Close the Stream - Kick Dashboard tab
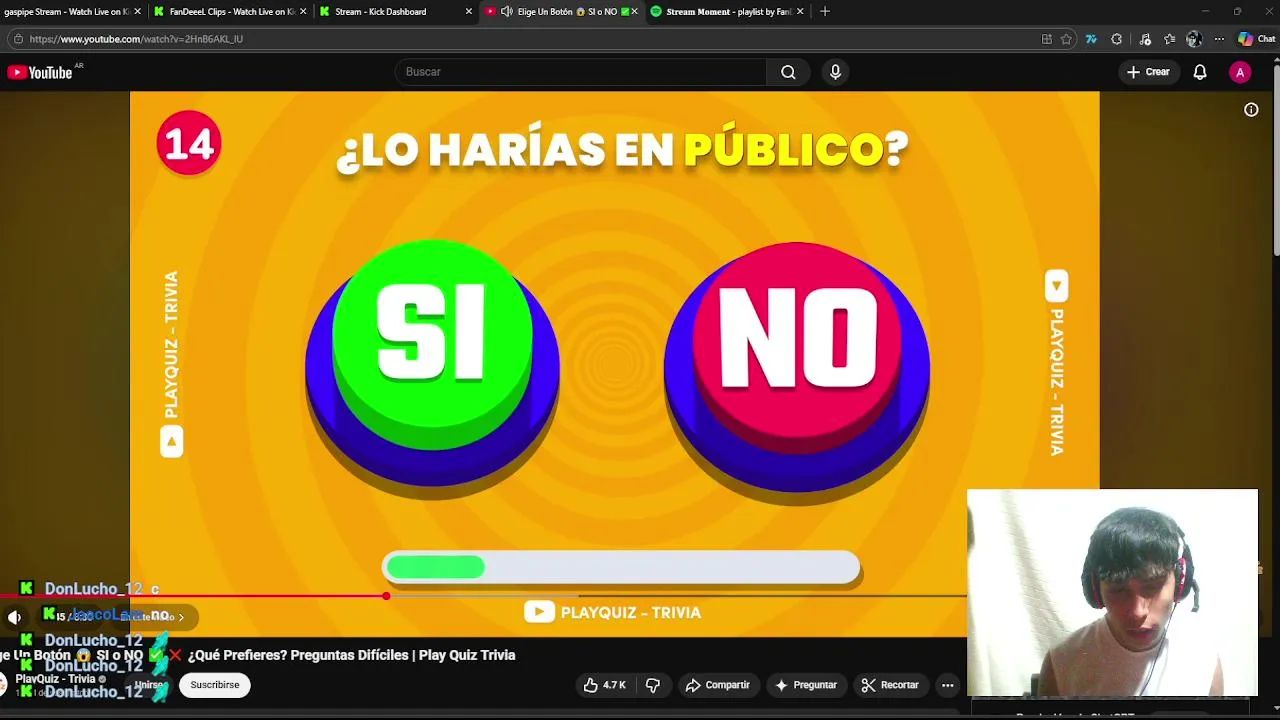Image resolution: width=1280 pixels, height=720 pixels. tap(468, 11)
